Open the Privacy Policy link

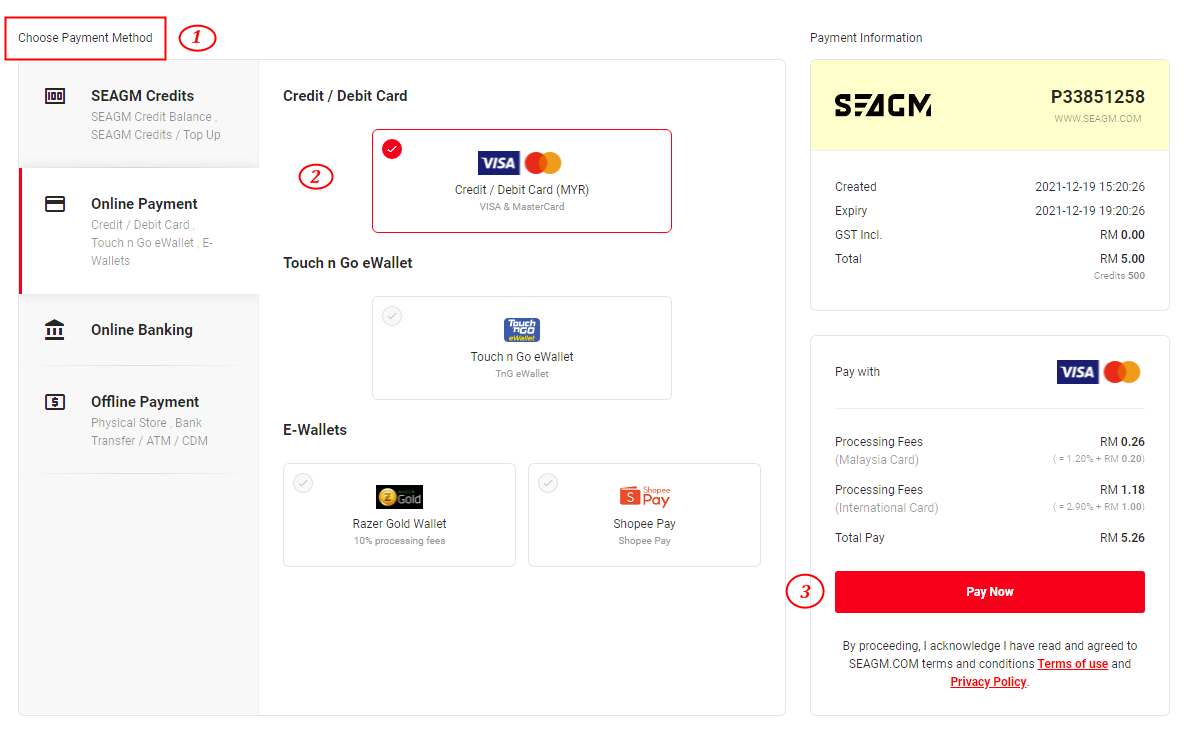(x=988, y=682)
